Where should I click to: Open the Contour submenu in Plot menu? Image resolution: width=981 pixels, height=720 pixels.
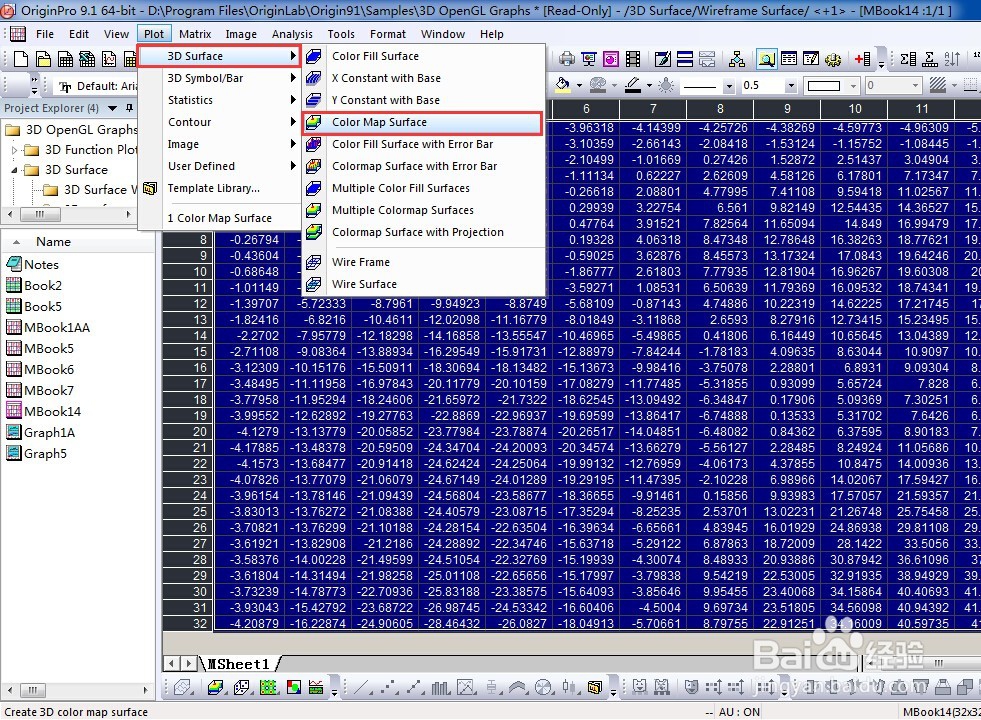click(x=219, y=122)
